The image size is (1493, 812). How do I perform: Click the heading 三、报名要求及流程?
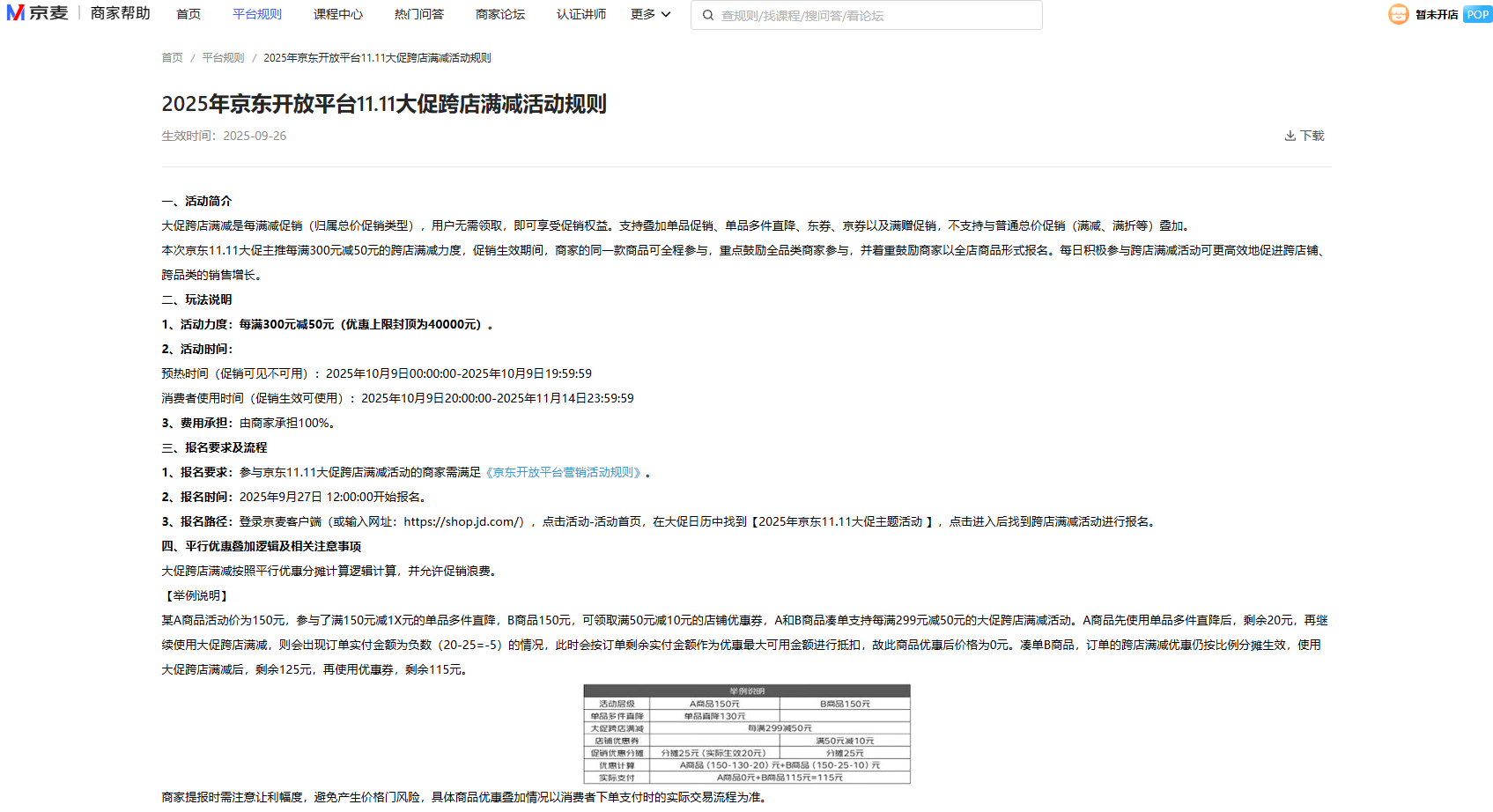coord(214,447)
